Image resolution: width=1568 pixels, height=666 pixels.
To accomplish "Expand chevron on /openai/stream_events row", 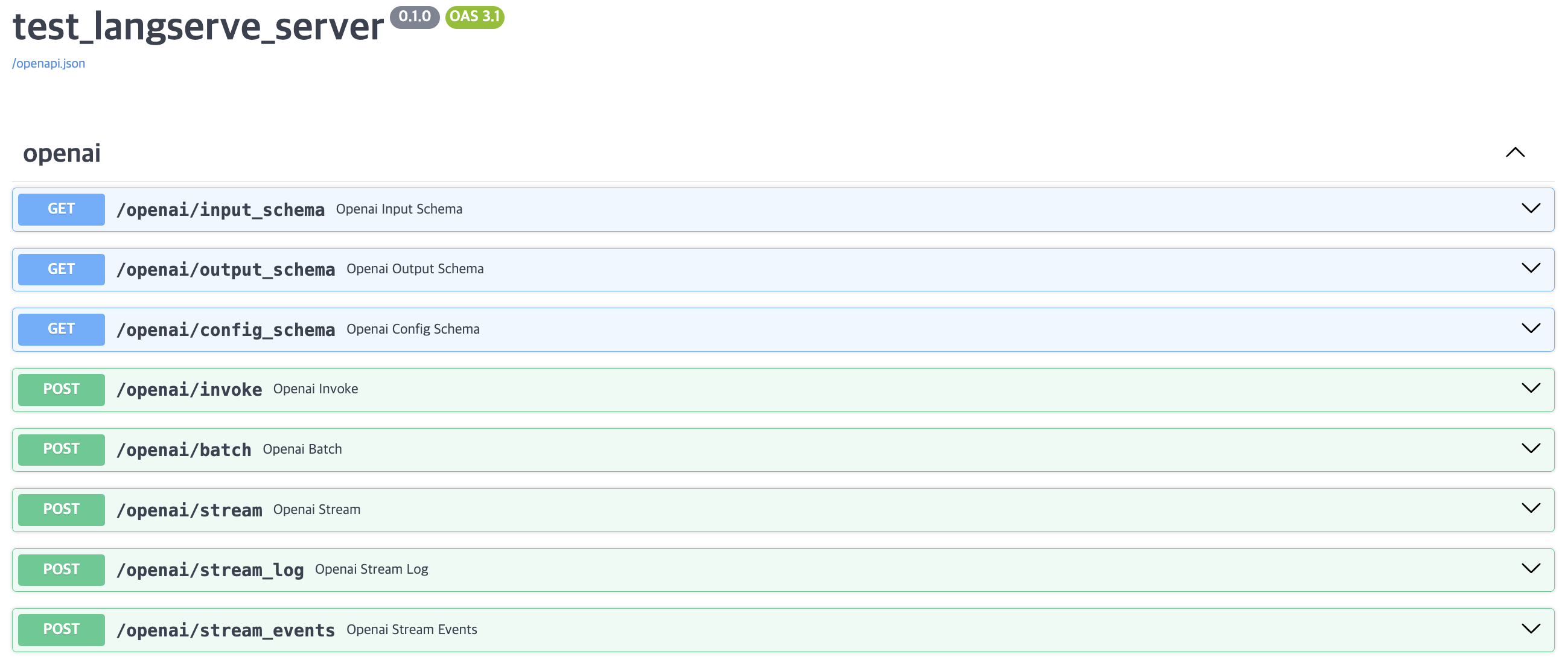I will coord(1529,628).
